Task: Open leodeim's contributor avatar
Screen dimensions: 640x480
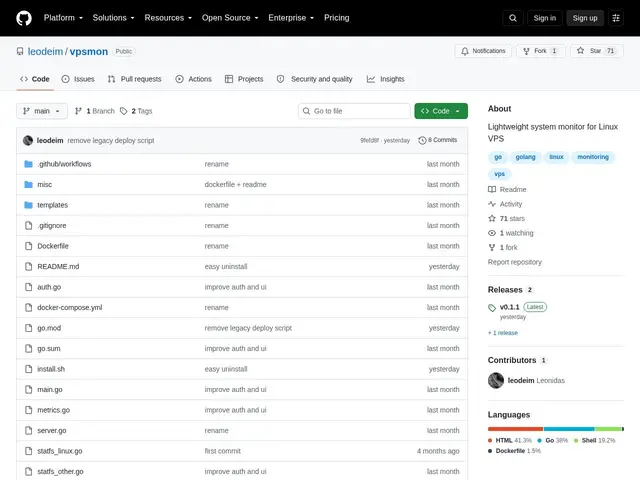Action: 496,380
